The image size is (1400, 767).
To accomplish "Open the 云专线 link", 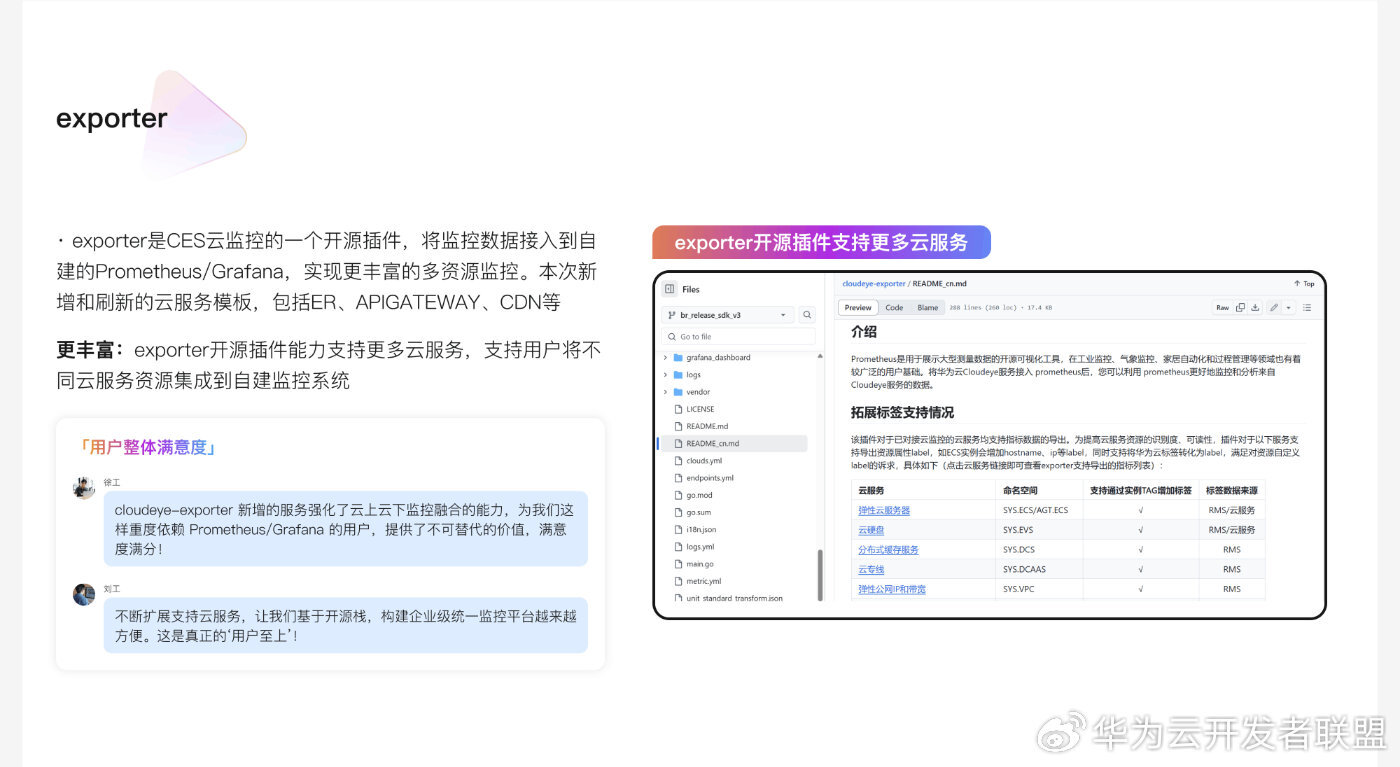I will point(871,569).
